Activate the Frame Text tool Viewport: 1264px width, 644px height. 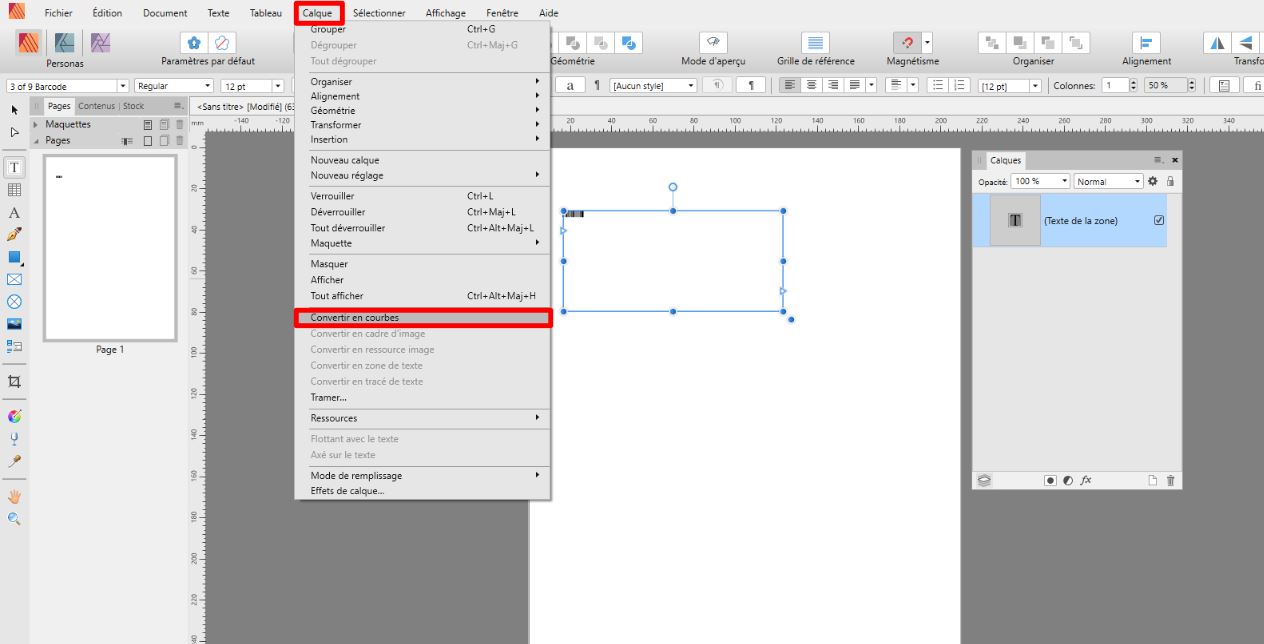14,168
